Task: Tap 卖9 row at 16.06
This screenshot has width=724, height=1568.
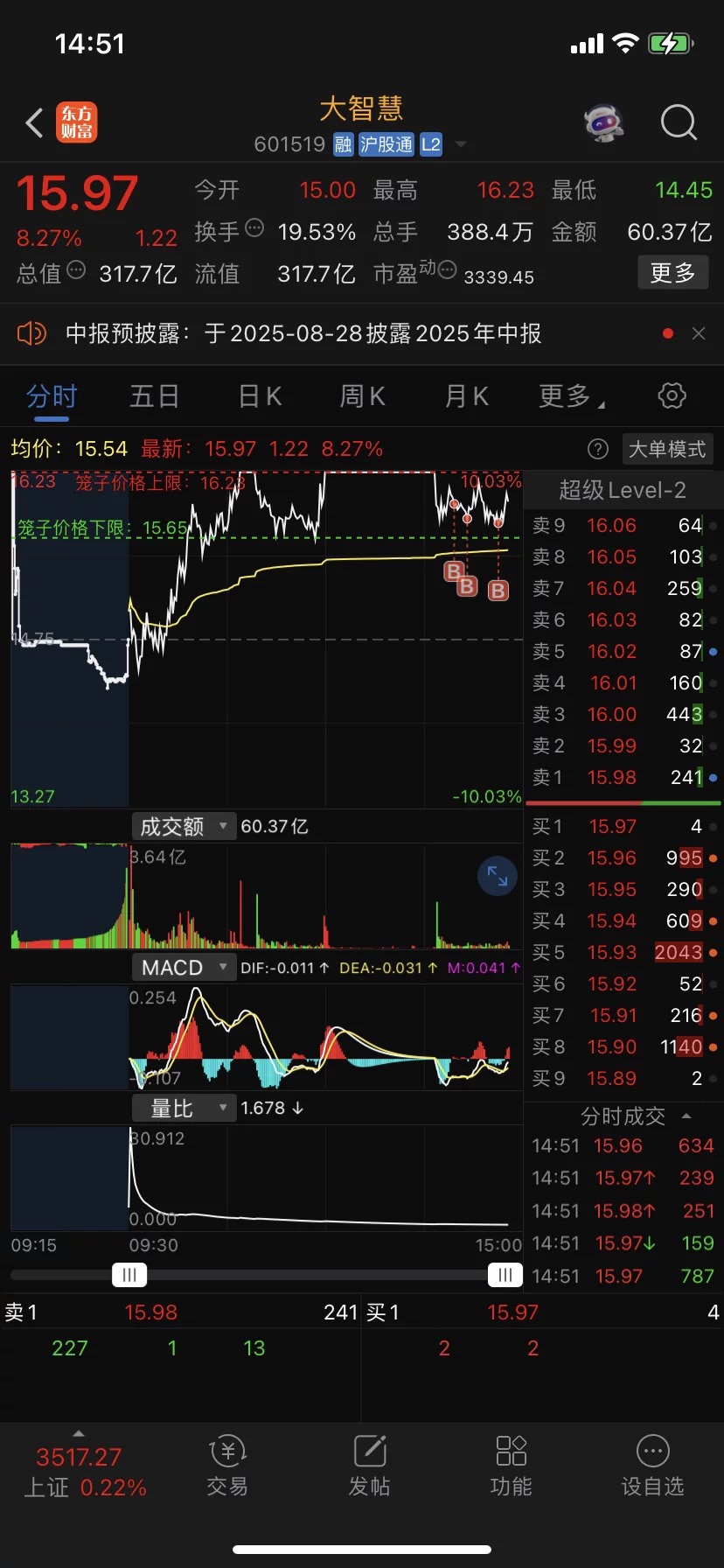Action: click(x=623, y=525)
